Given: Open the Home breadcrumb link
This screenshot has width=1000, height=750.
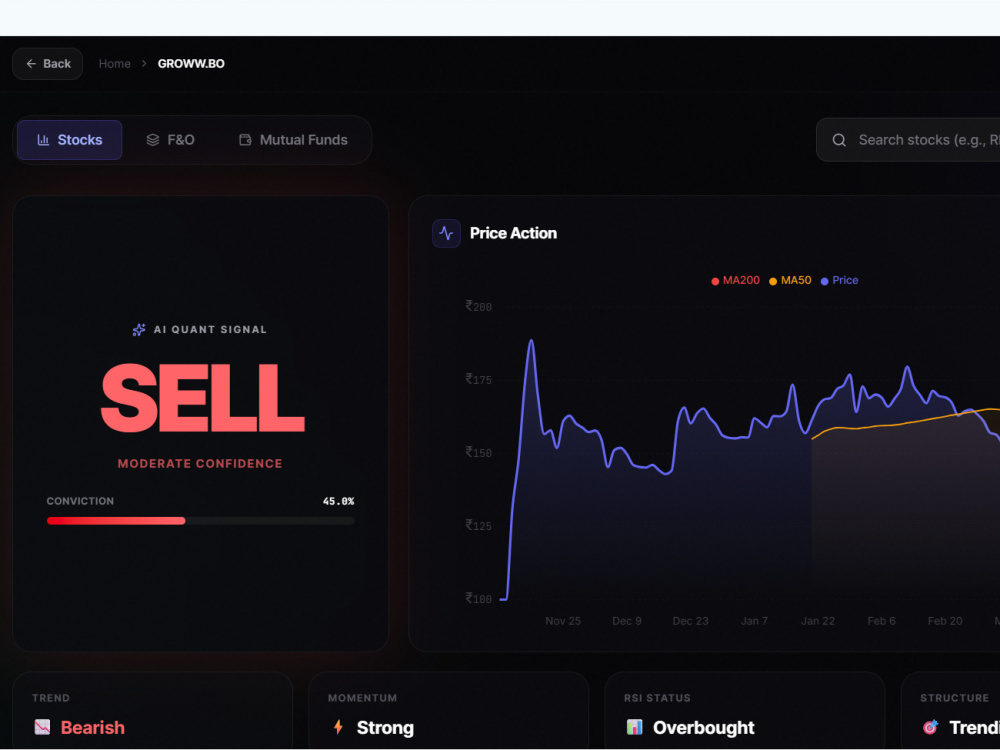Looking at the screenshot, I should click(x=115, y=64).
